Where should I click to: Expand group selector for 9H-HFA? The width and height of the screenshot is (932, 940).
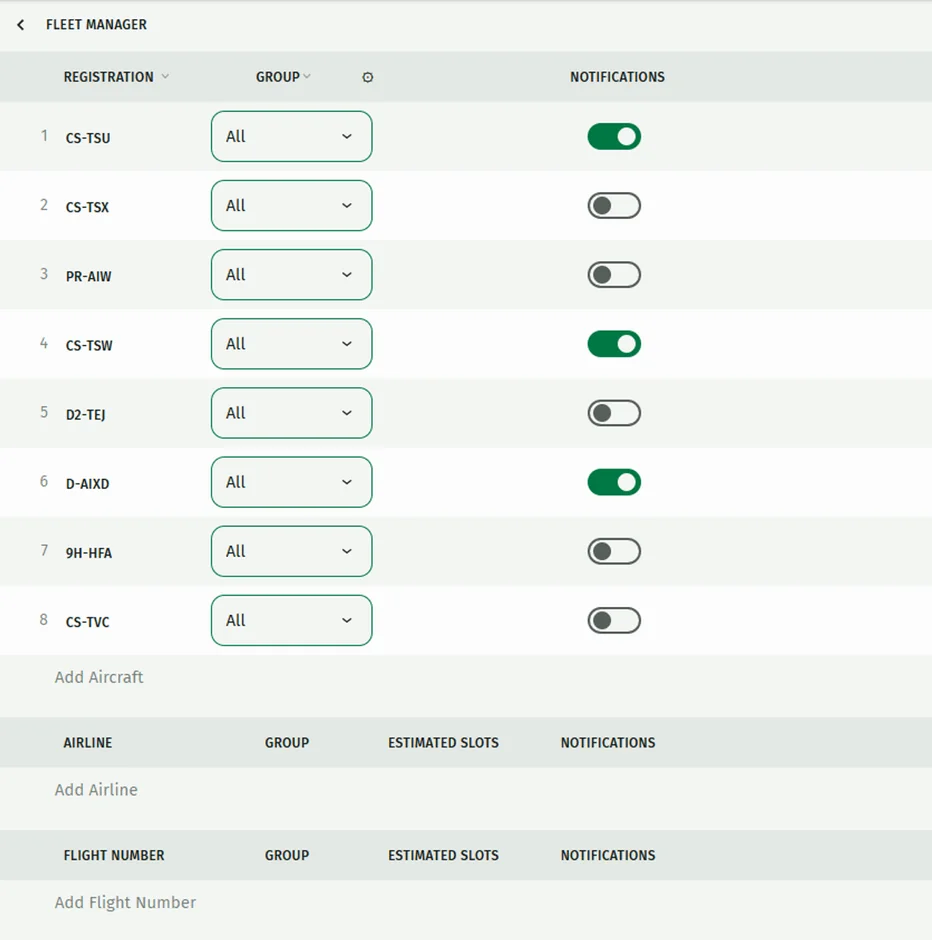pos(291,551)
